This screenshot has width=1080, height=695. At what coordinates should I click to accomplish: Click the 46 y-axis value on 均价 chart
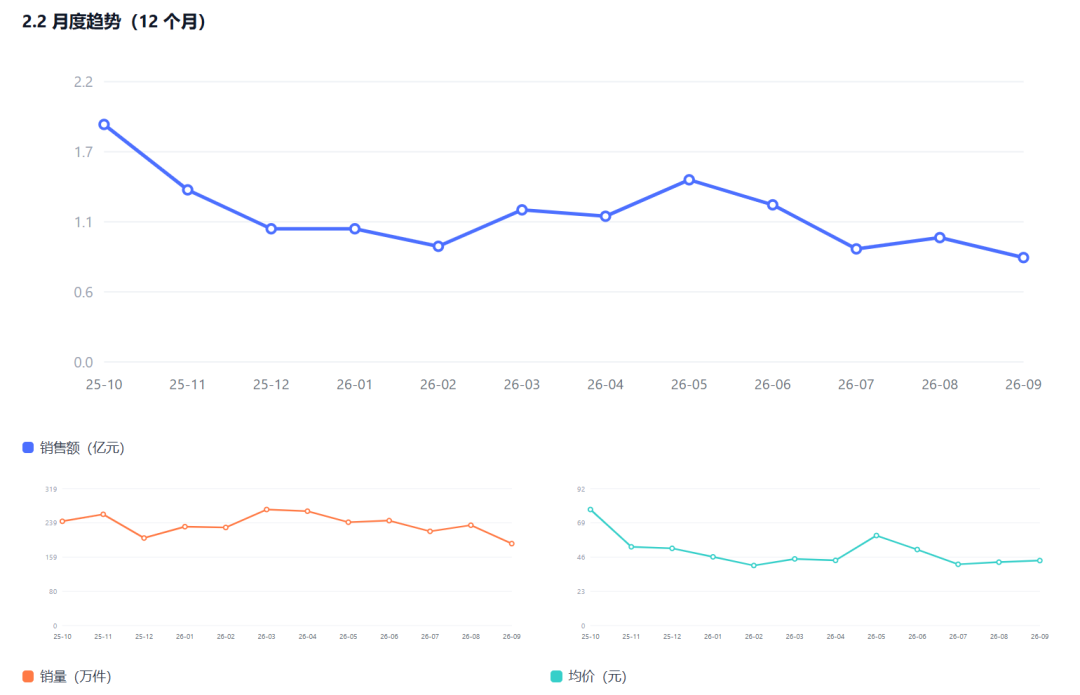[581, 557]
